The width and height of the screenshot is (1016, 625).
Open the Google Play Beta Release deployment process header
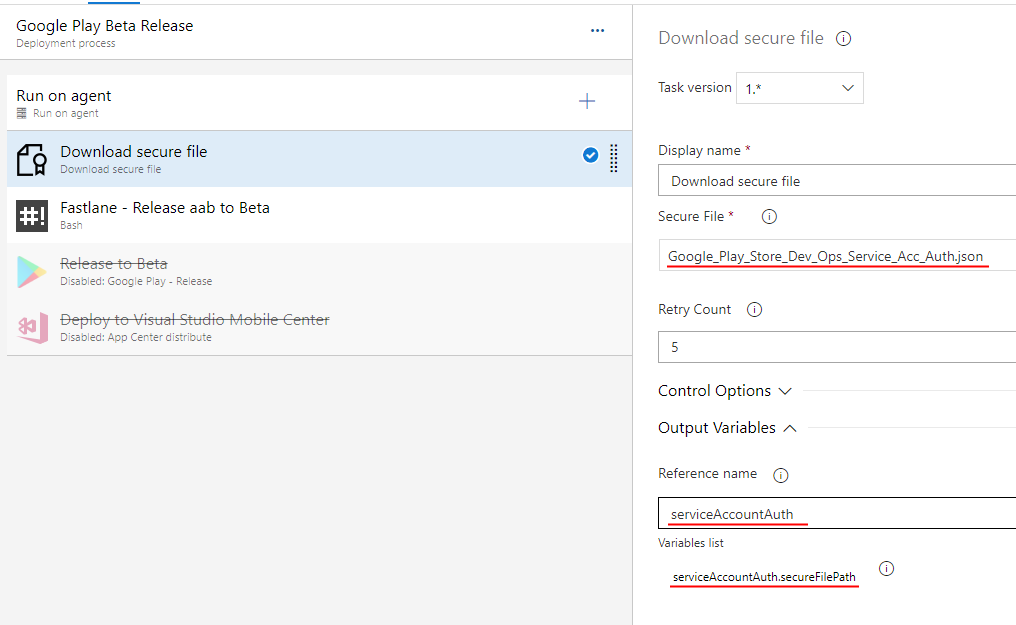coord(316,32)
